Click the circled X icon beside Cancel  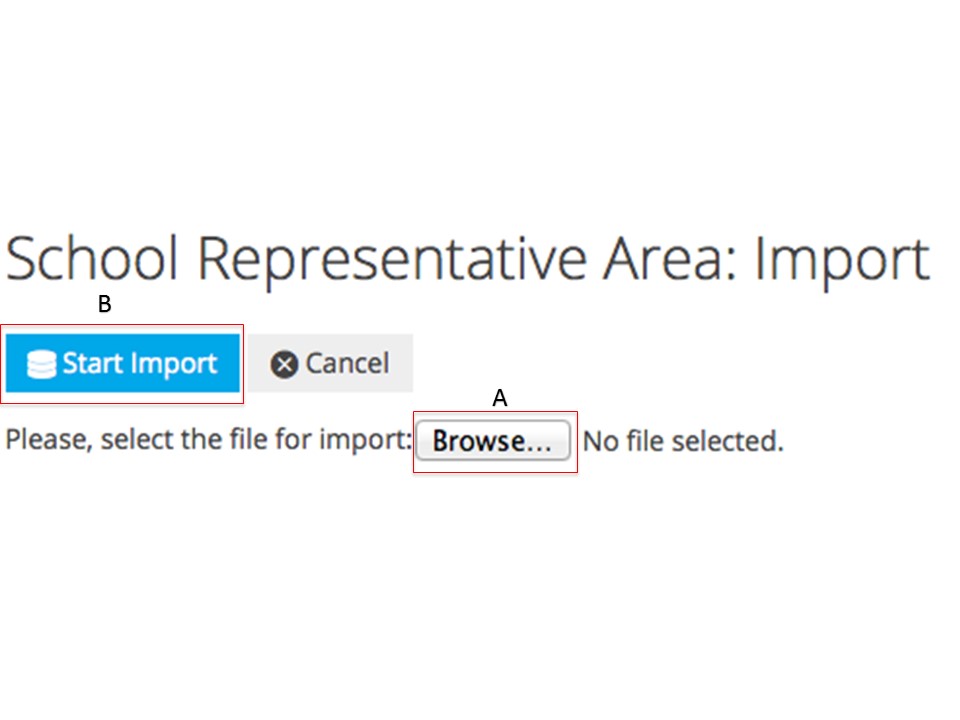click(284, 364)
